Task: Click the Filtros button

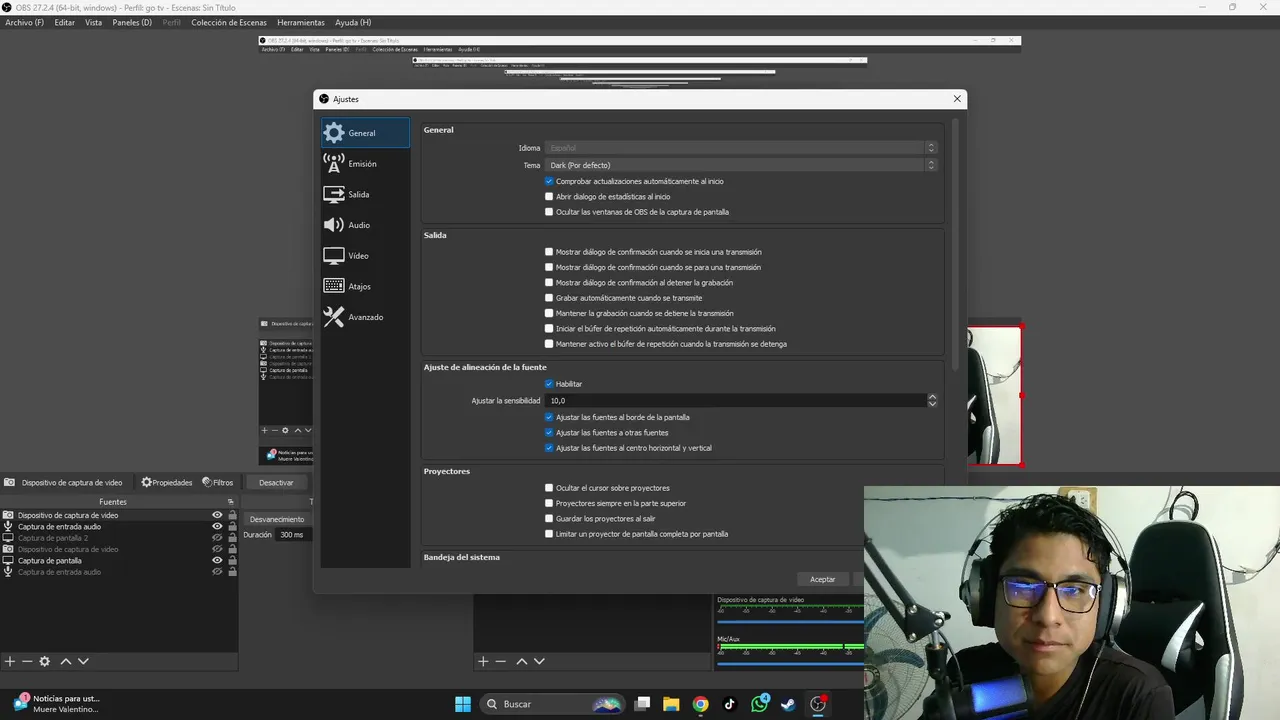Action: pos(218,482)
